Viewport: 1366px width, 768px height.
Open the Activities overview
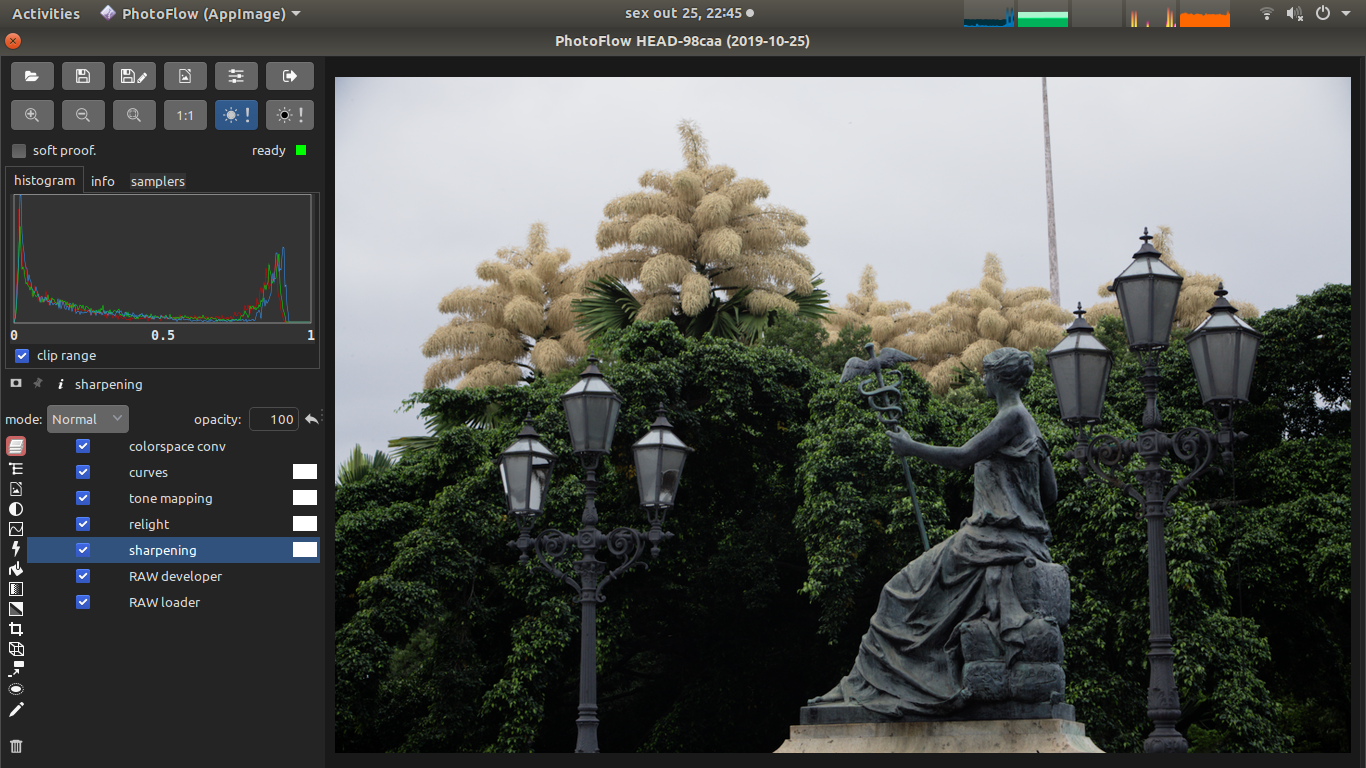(x=46, y=14)
